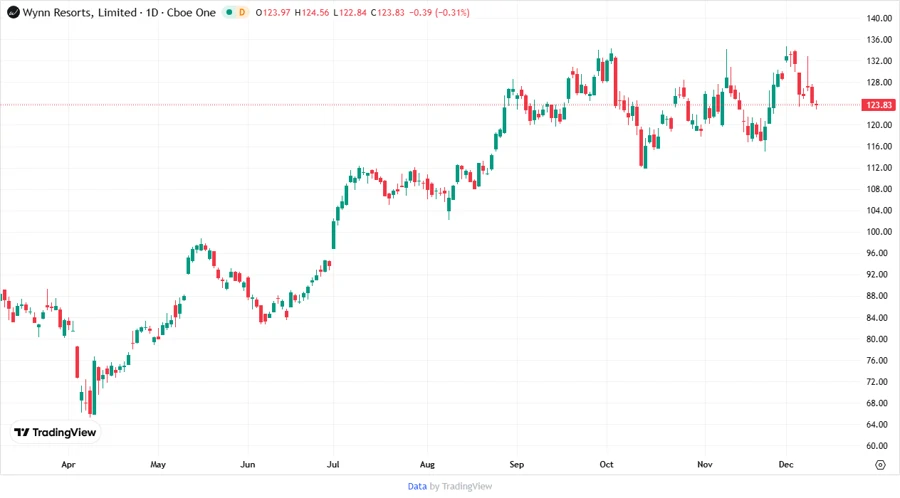Click the 100.00 price axis label

pos(879,232)
